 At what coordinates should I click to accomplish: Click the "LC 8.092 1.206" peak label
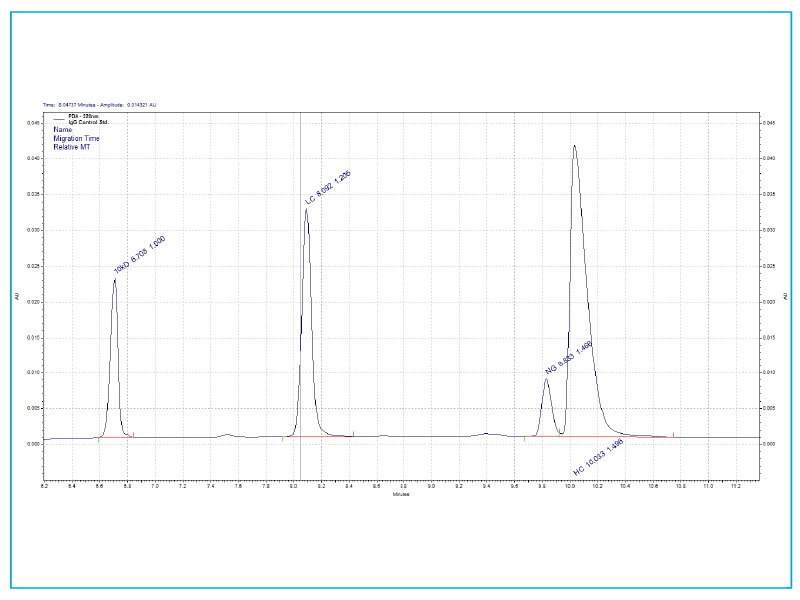[x=329, y=188]
